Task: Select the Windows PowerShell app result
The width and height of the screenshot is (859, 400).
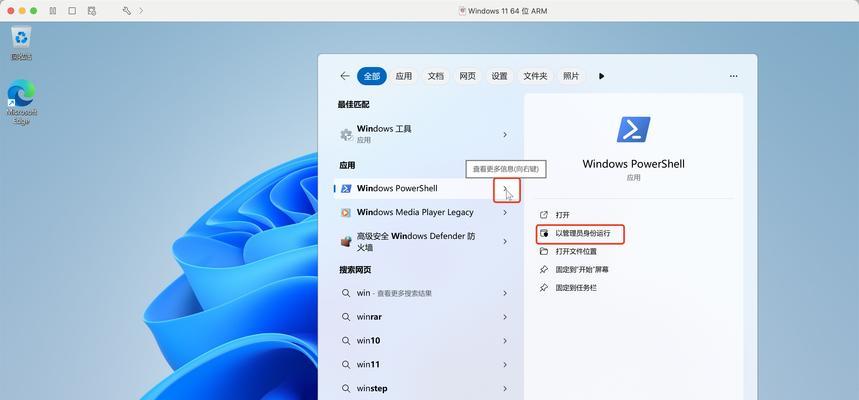Action: click(x=414, y=188)
